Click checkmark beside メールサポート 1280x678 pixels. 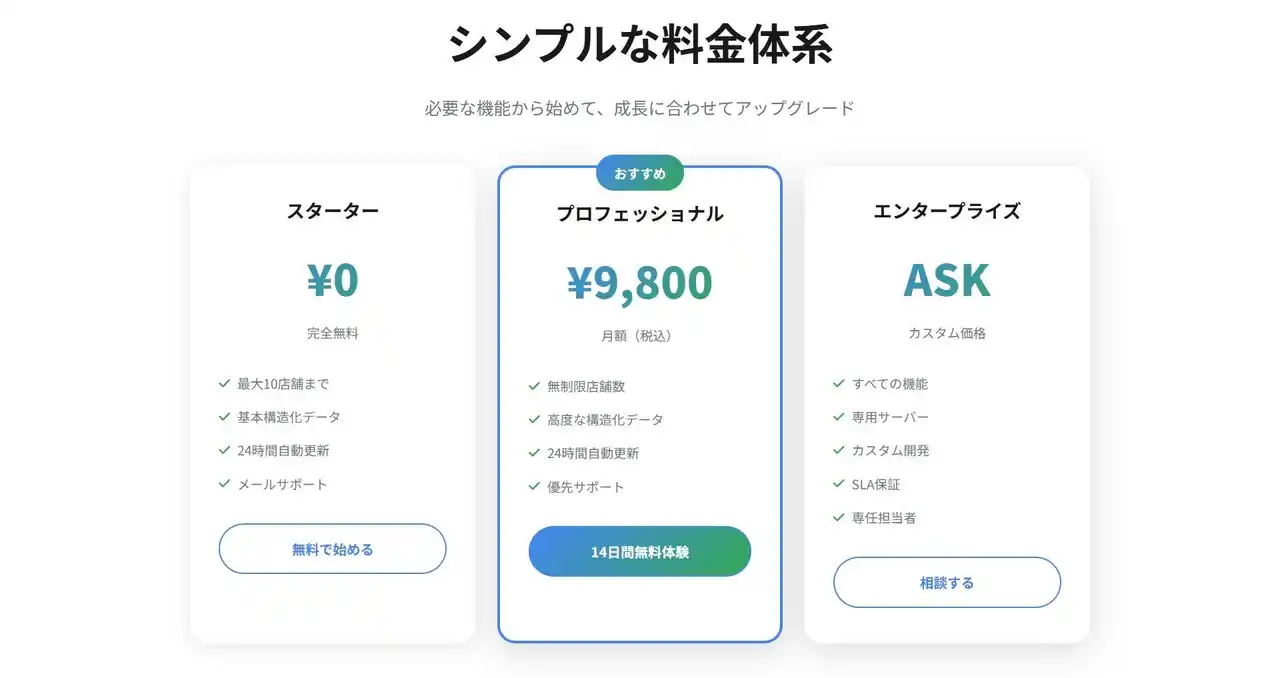[x=225, y=484]
